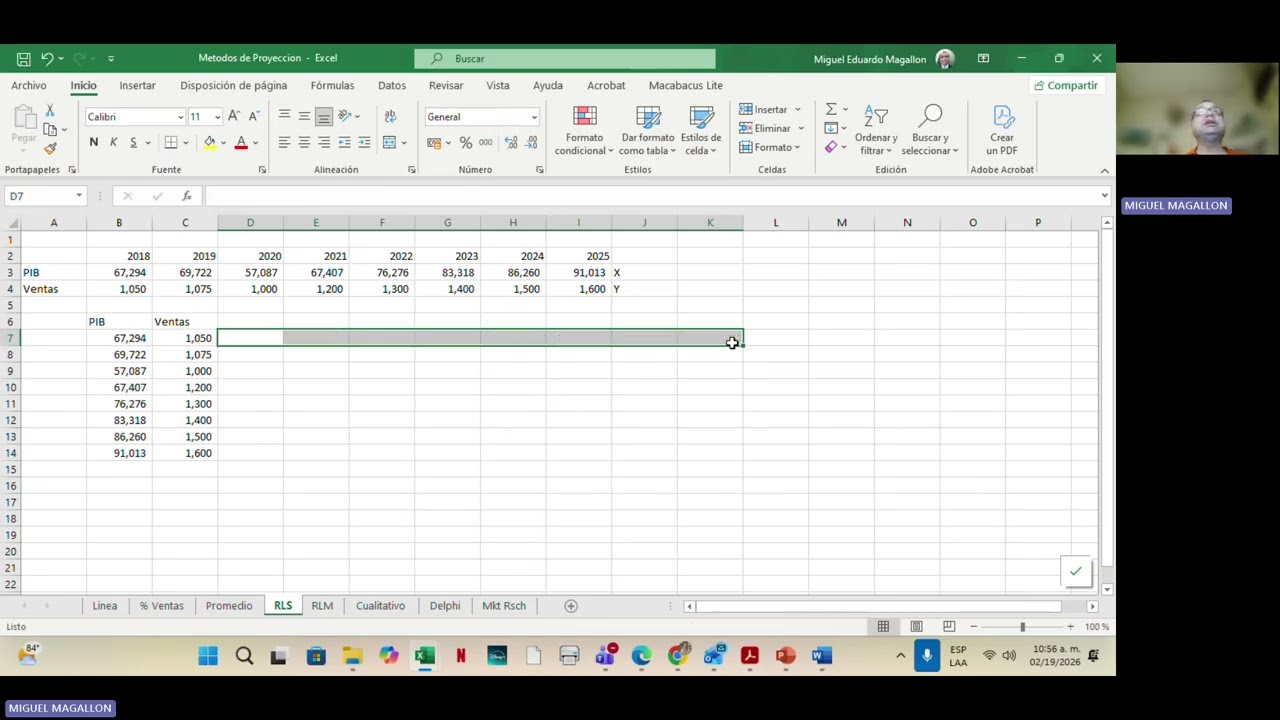Open Crear un PDF Adobe button
Viewport: 1280px width, 720px height.
[1002, 130]
